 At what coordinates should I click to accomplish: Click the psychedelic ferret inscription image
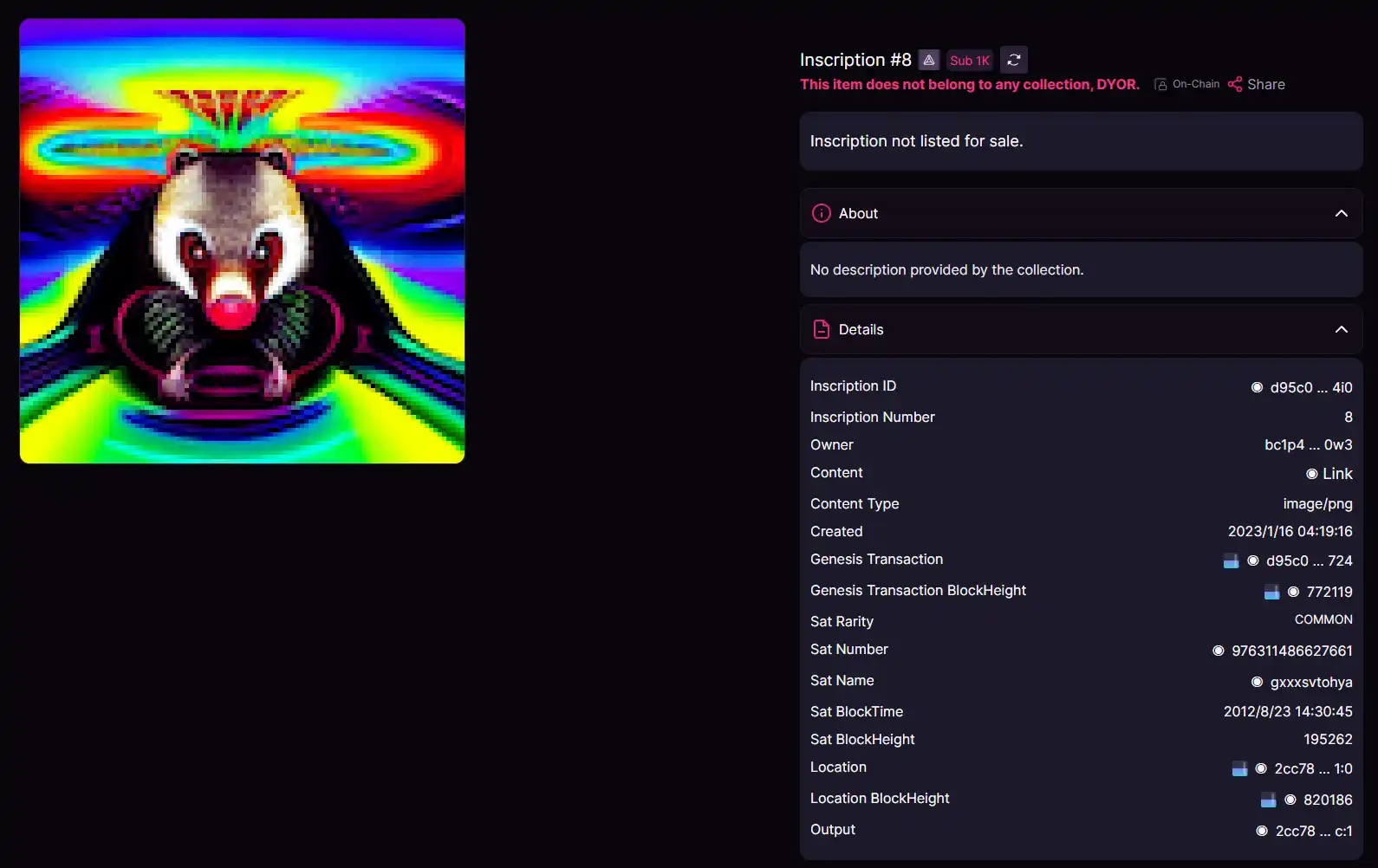pyautogui.click(x=243, y=241)
